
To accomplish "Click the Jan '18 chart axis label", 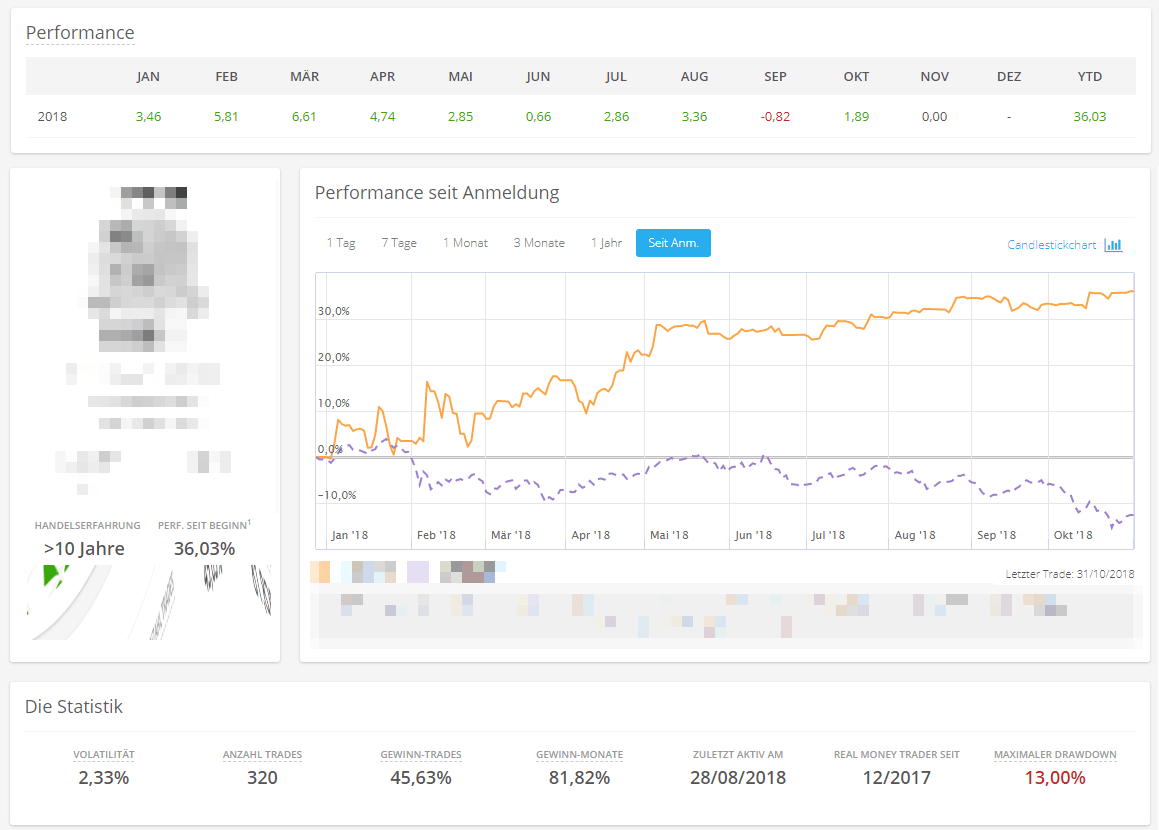I will 350,535.
